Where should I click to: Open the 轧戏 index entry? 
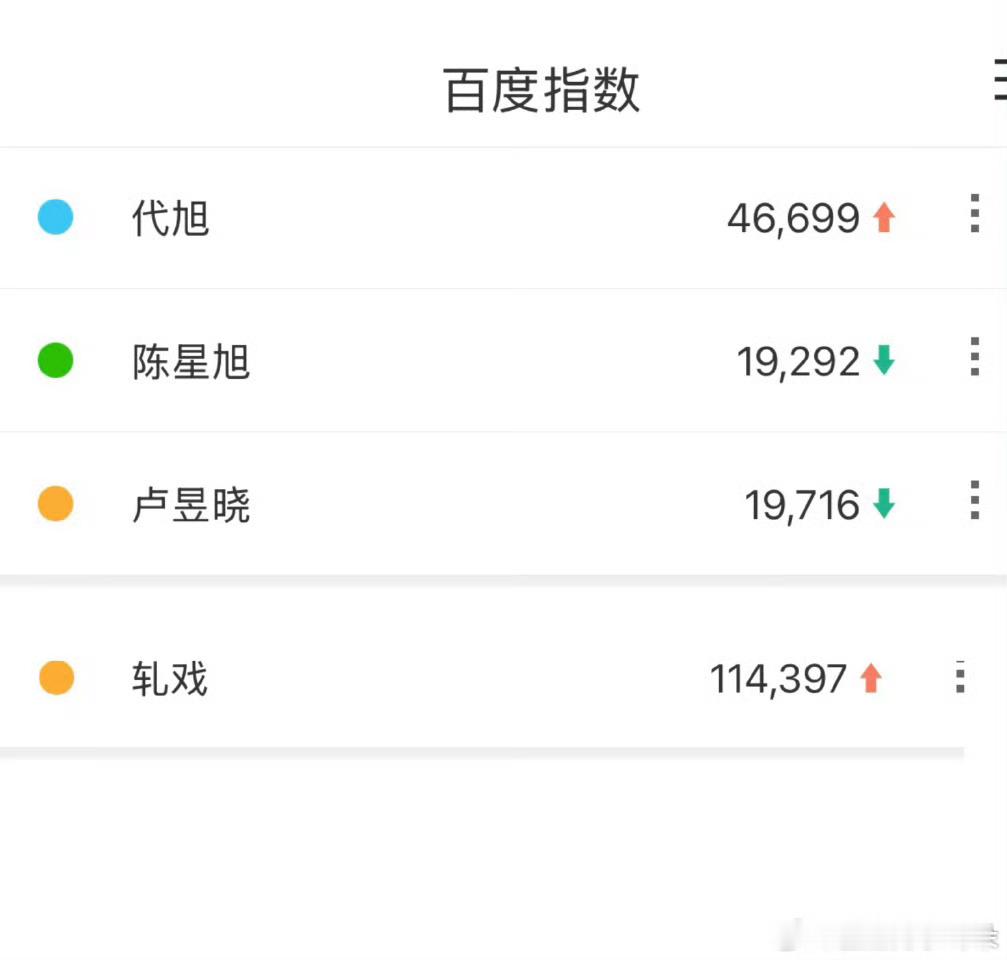coord(168,680)
